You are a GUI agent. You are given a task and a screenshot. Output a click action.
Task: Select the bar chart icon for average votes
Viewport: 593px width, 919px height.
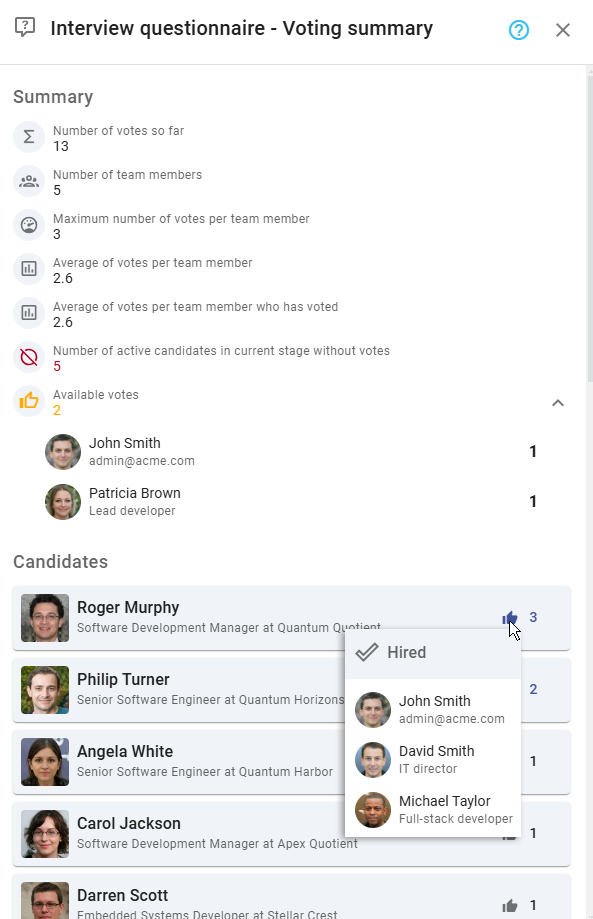tap(28, 269)
